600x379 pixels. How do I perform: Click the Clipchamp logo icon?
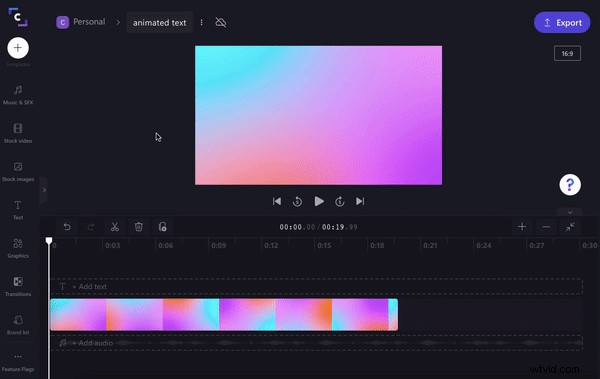pos(18,17)
